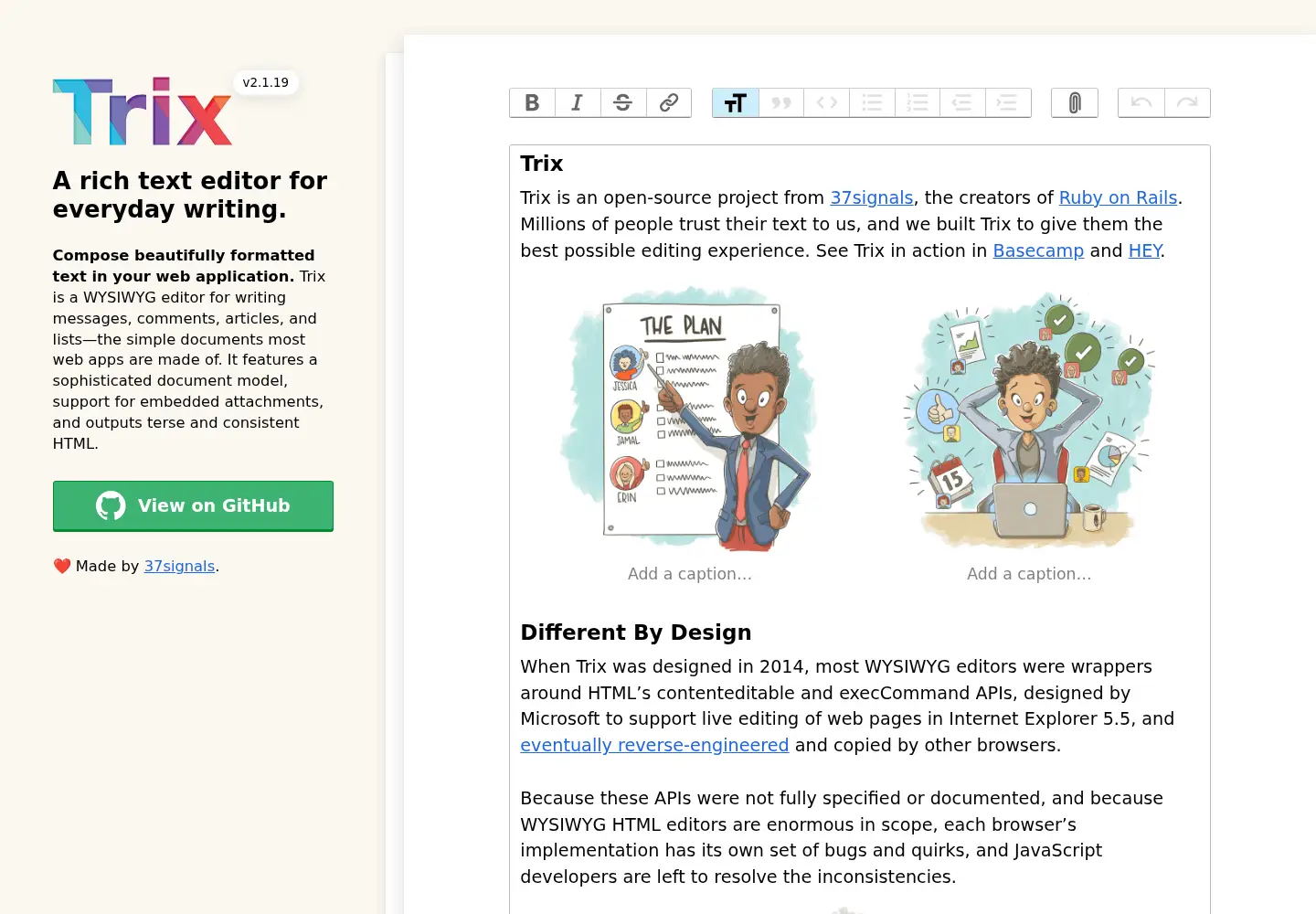This screenshot has height=914, width=1316.
Task: Click the Trix heading in the editor
Action: 542,164
